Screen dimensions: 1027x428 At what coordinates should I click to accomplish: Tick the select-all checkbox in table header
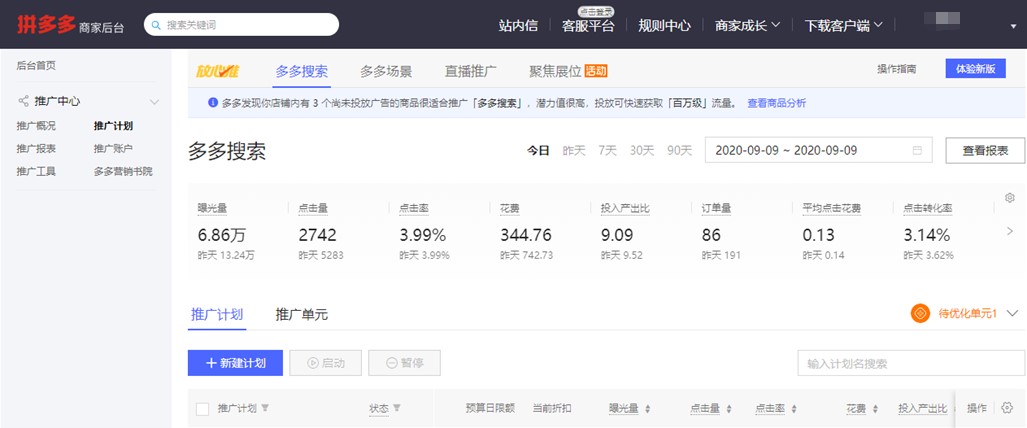click(202, 408)
